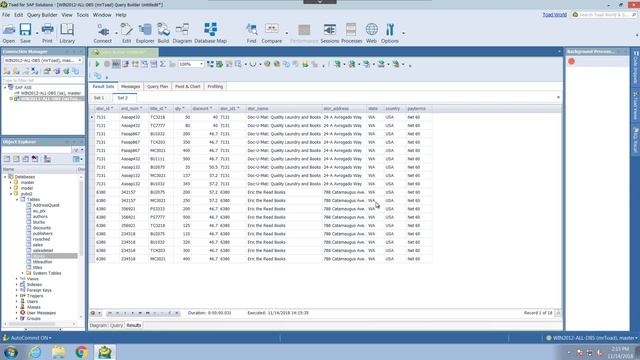Select the Set 1 result tab
The height and width of the screenshot is (360, 640).
99,98
